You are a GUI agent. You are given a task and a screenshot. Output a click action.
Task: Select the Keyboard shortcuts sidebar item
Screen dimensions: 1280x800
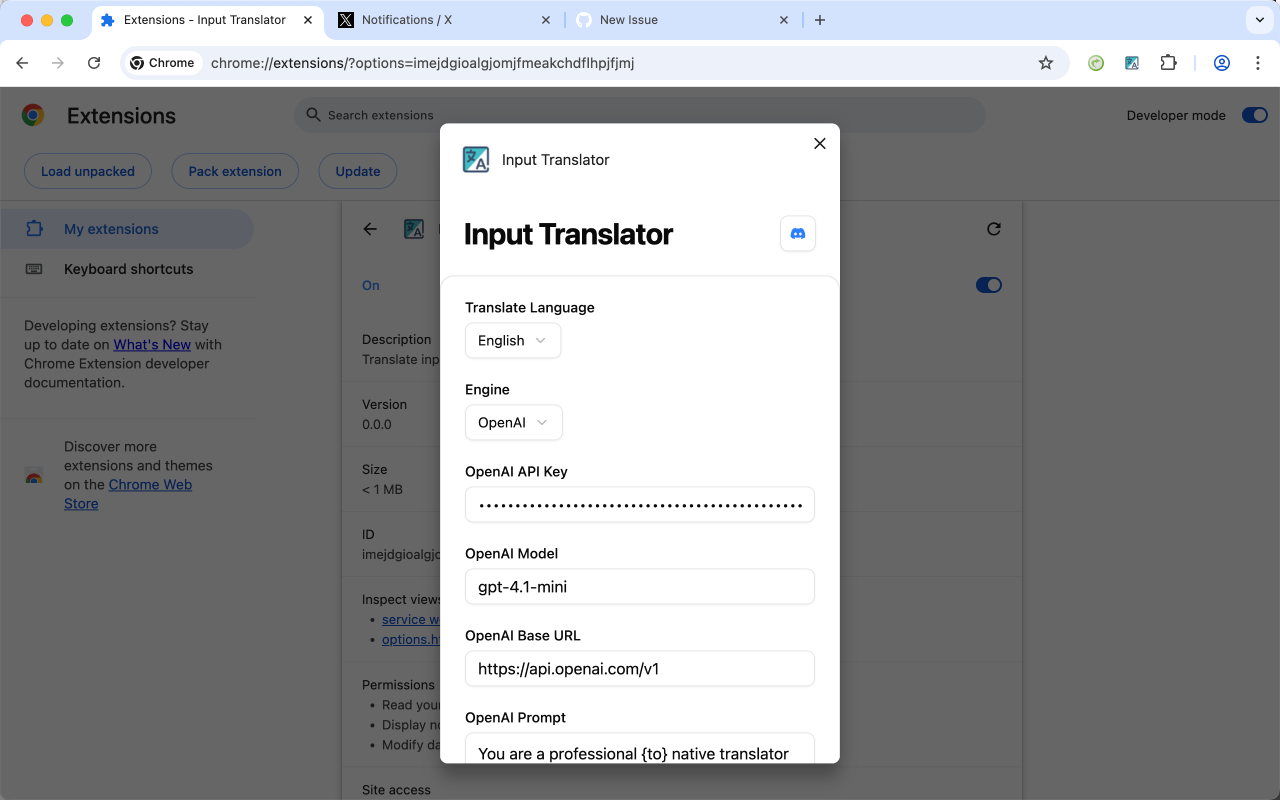(129, 268)
